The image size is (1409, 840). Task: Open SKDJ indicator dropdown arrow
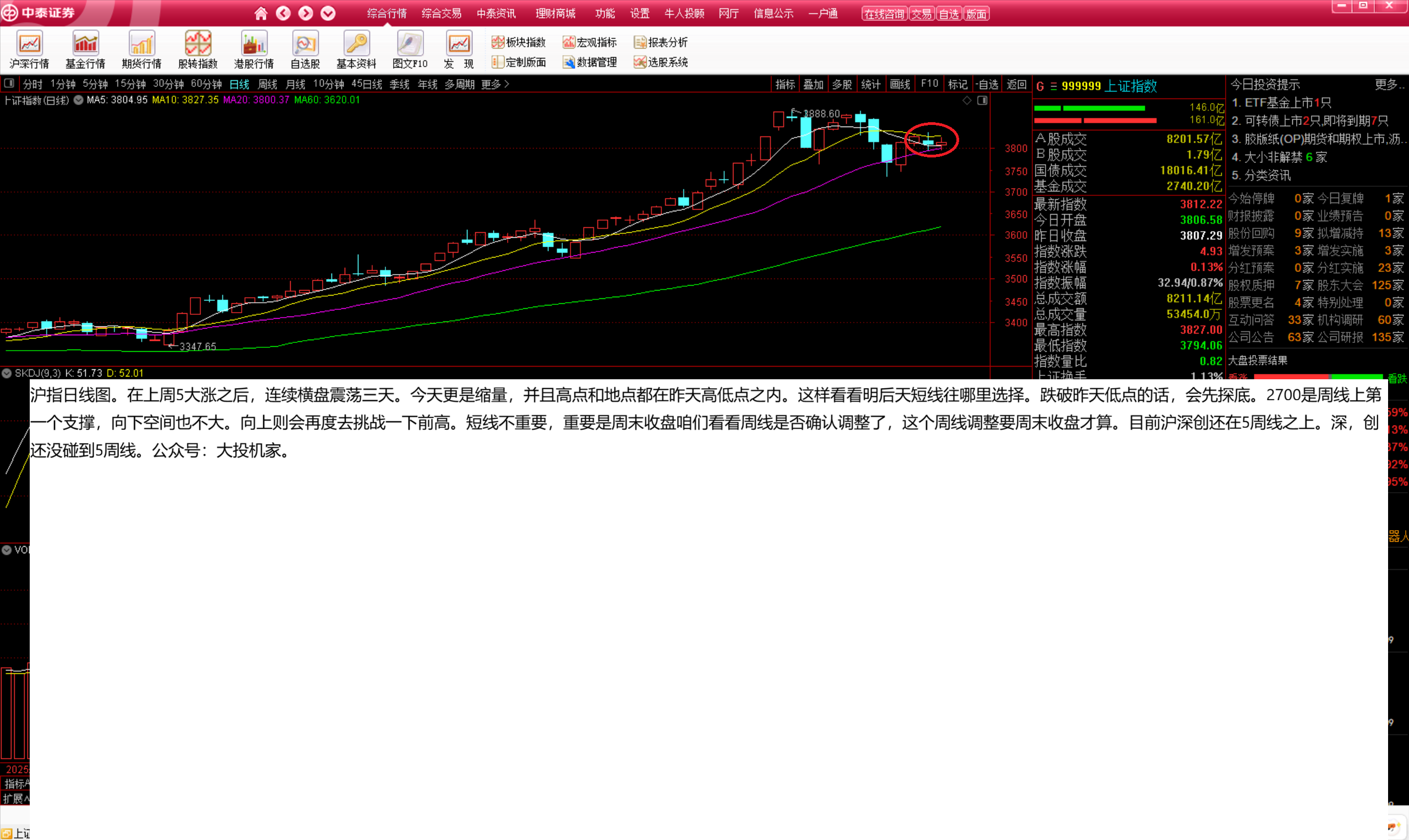point(7,374)
